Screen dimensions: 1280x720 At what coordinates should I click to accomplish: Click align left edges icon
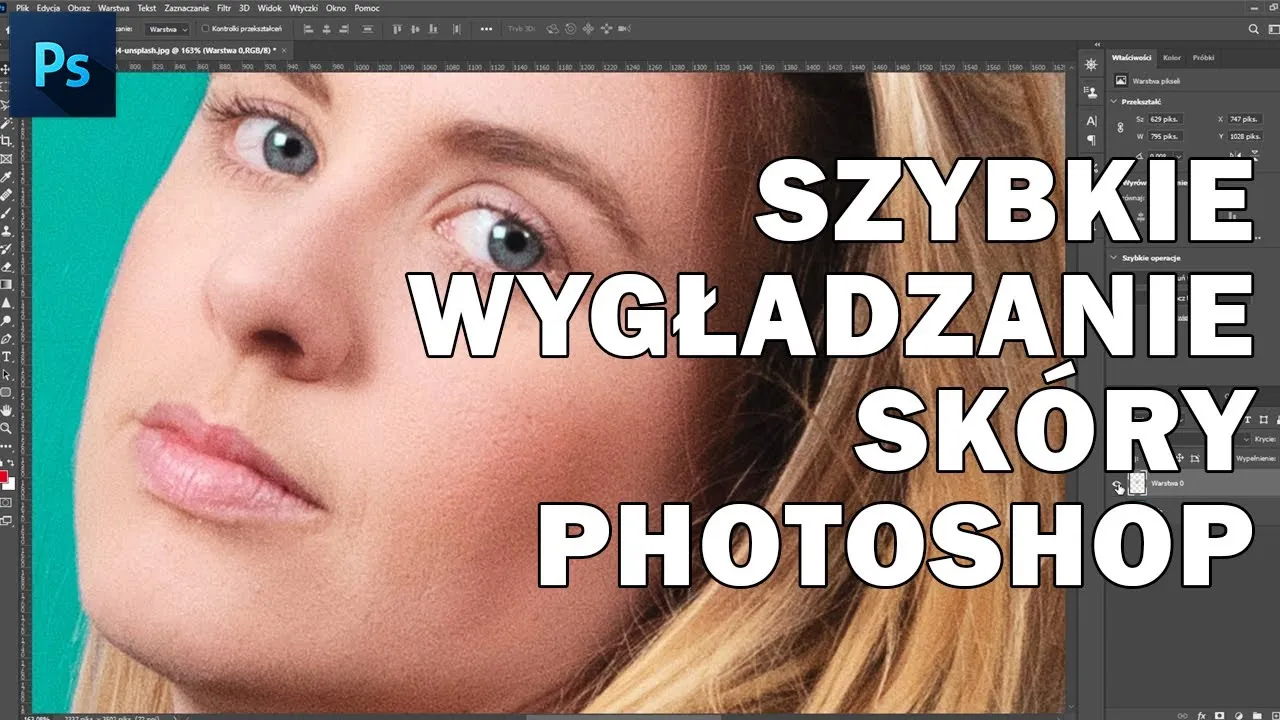tap(308, 29)
